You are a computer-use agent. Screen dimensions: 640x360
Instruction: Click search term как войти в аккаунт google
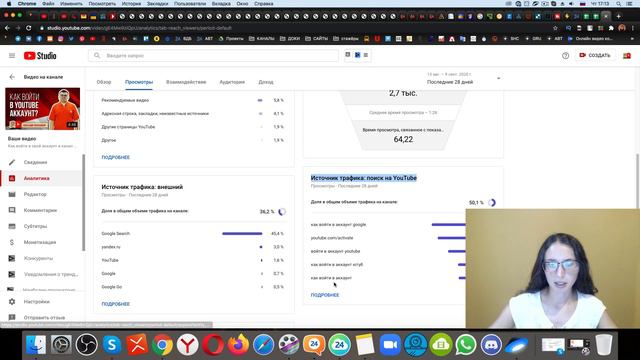click(x=338, y=224)
